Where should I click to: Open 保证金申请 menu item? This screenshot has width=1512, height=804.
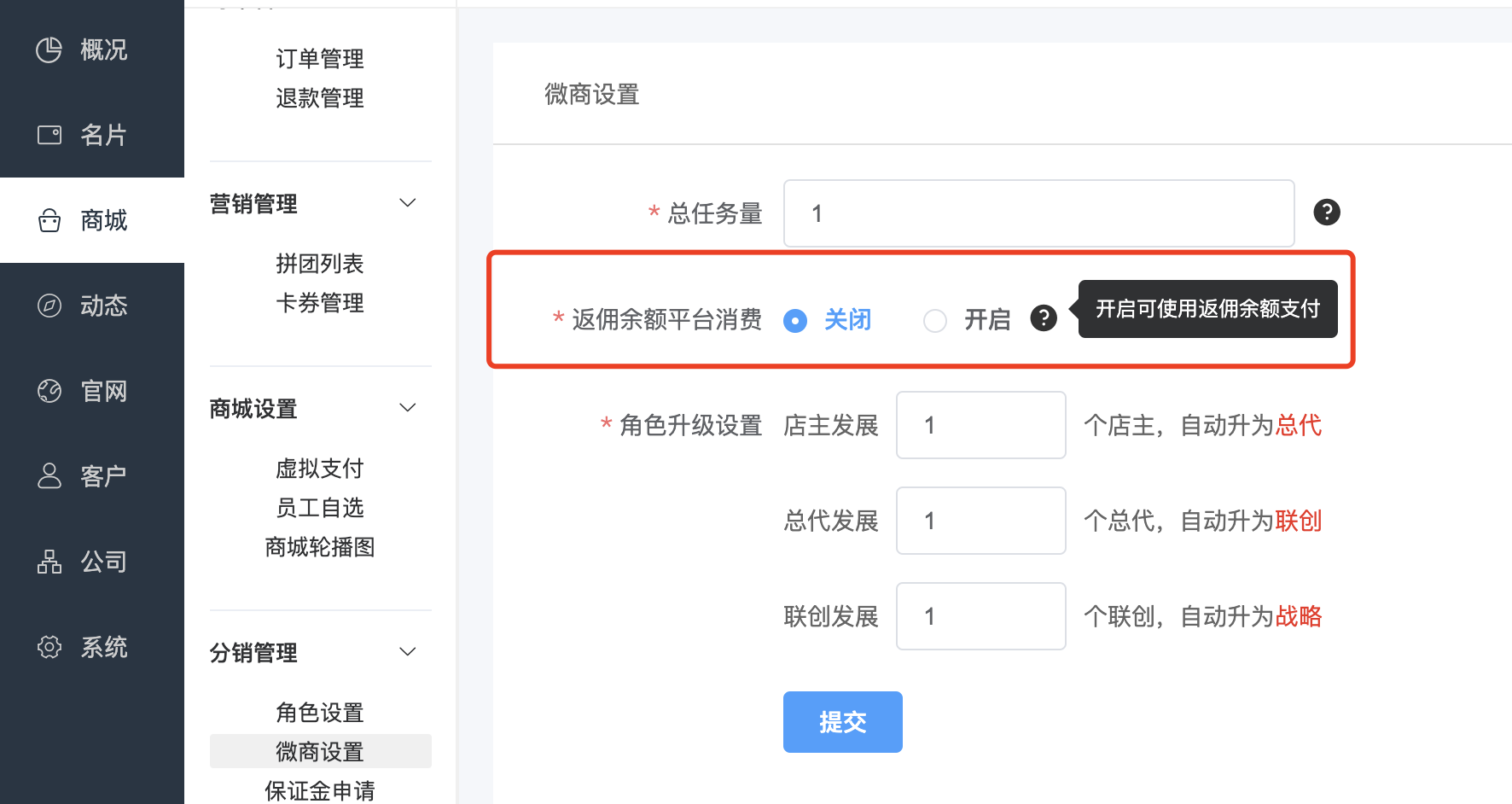pos(320,790)
